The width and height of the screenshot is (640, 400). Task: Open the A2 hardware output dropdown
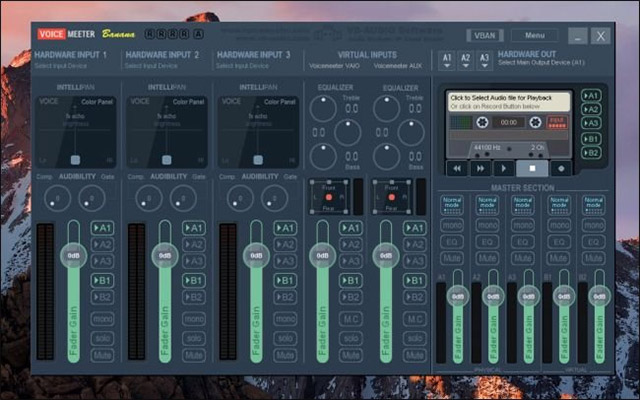coord(466,60)
